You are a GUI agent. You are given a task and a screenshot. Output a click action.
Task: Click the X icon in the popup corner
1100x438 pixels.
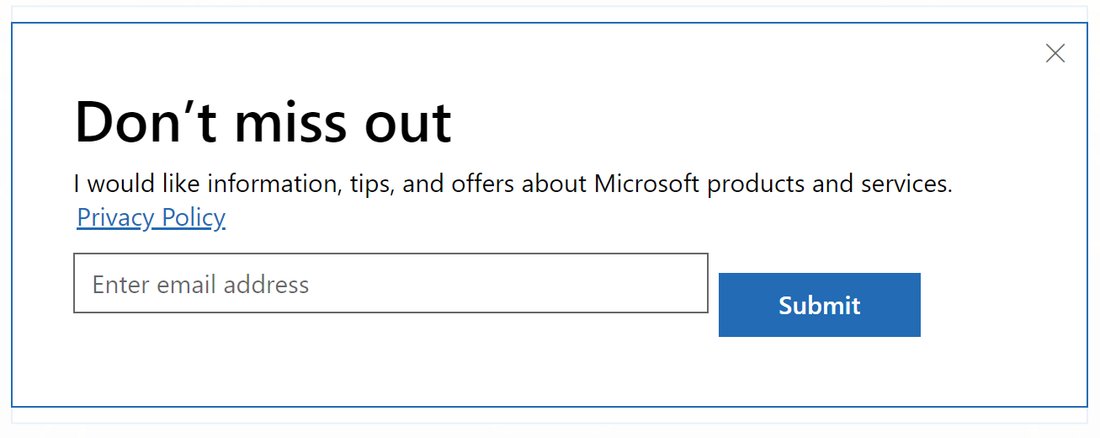[1055, 54]
